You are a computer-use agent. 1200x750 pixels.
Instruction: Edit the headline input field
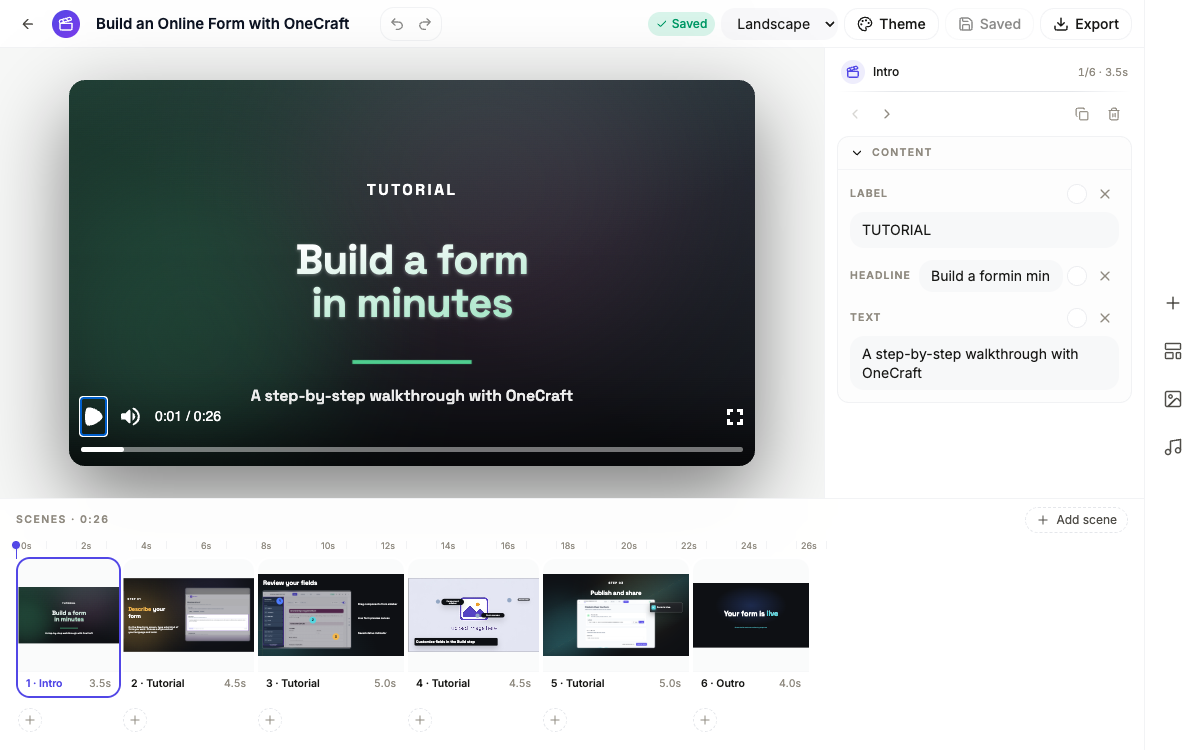pos(990,276)
